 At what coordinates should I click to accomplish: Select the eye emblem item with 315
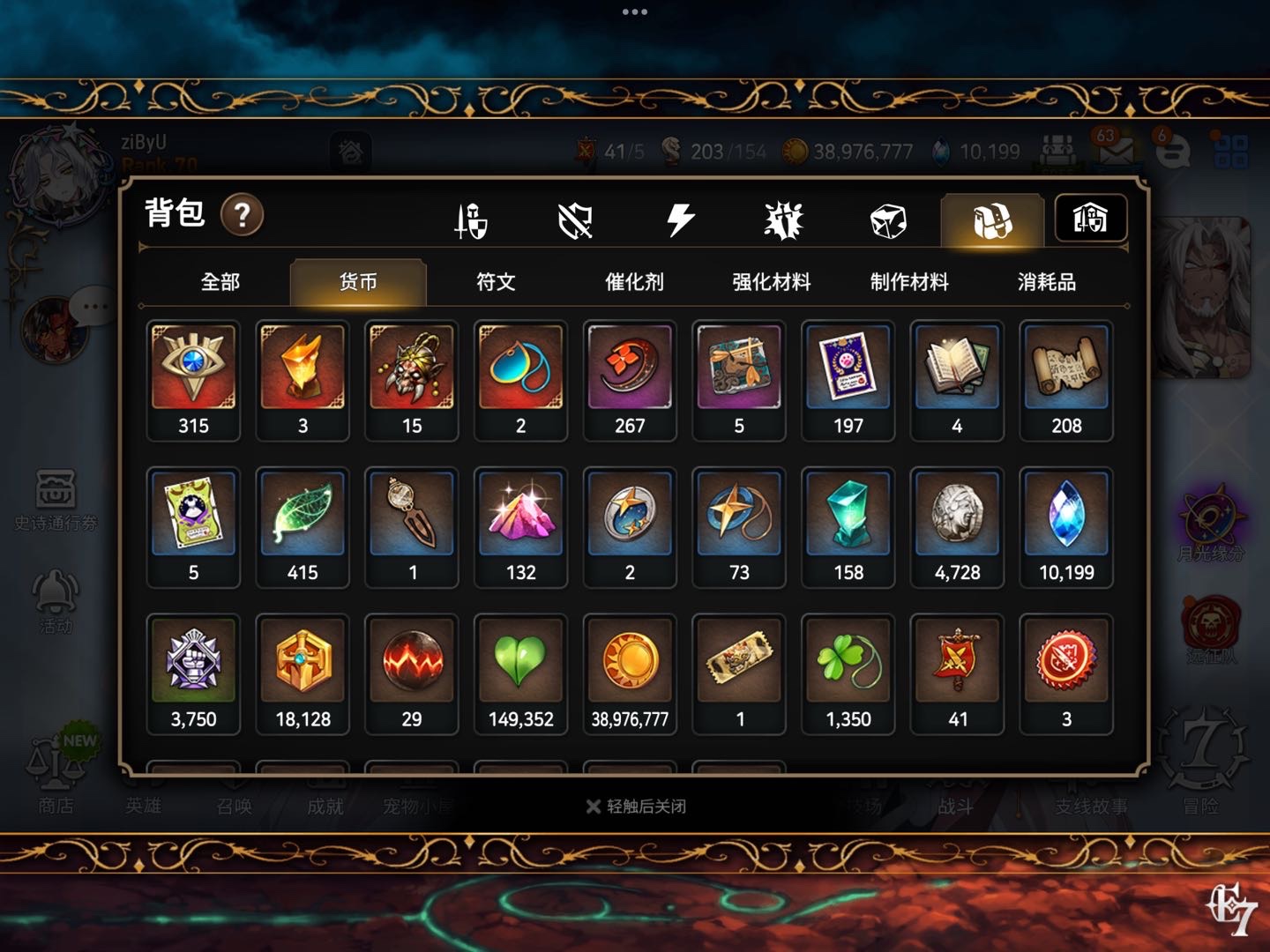(193, 381)
